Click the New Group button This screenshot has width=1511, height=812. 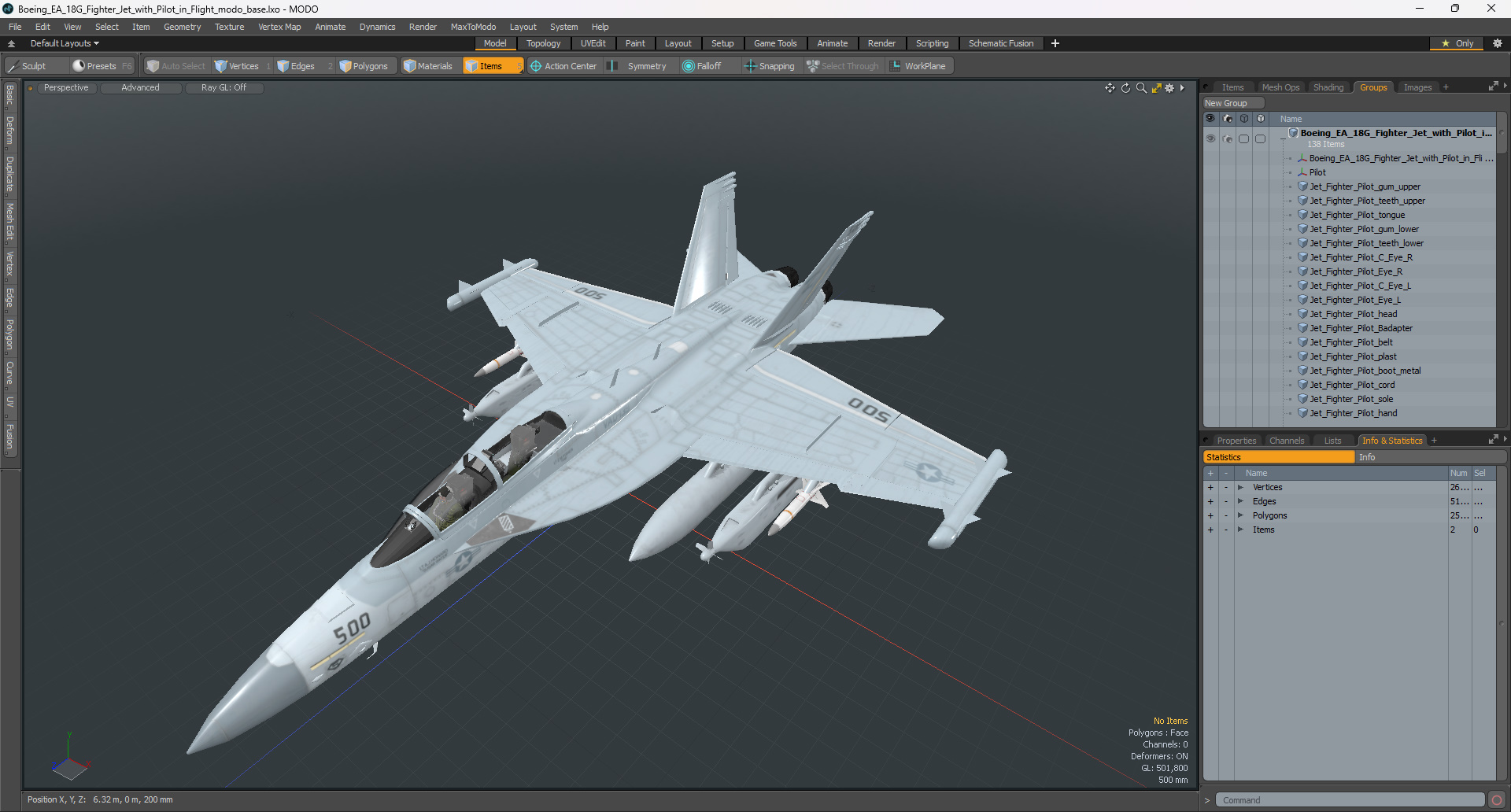coord(1232,103)
